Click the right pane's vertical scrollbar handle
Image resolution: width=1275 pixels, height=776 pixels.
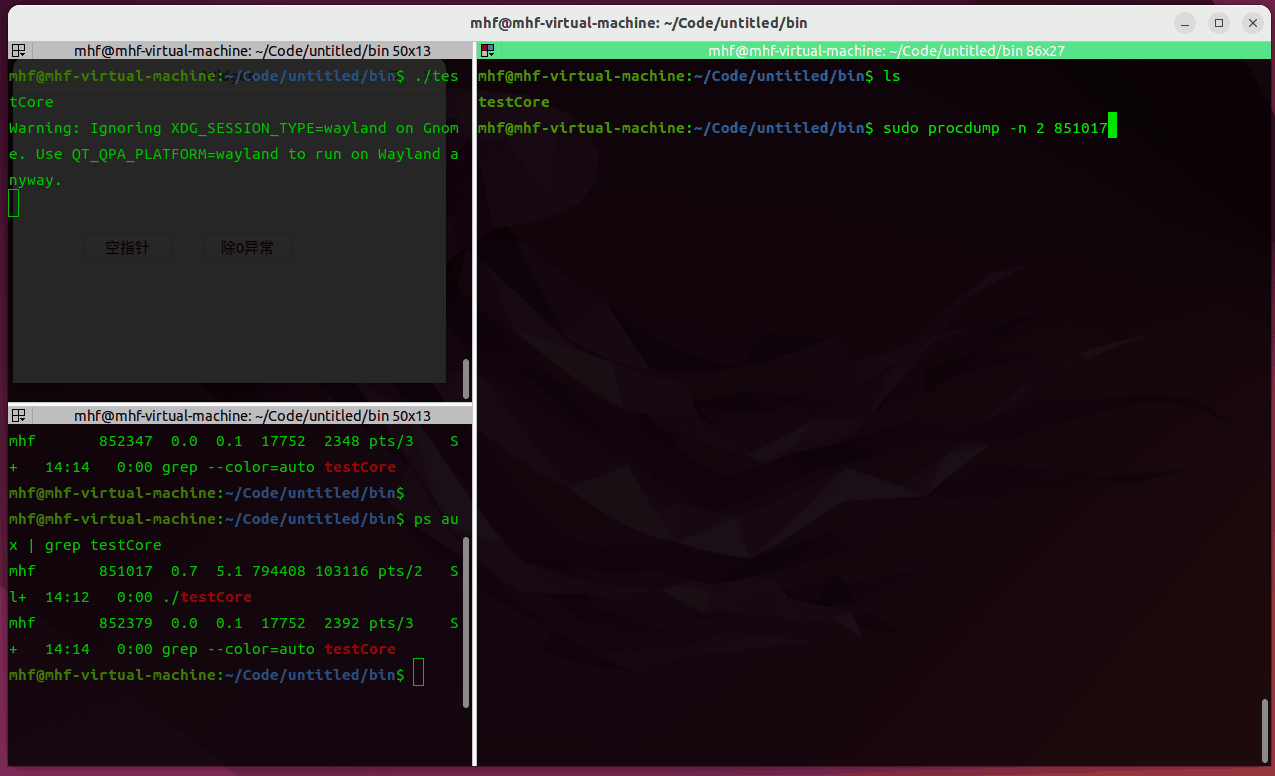[1265, 730]
